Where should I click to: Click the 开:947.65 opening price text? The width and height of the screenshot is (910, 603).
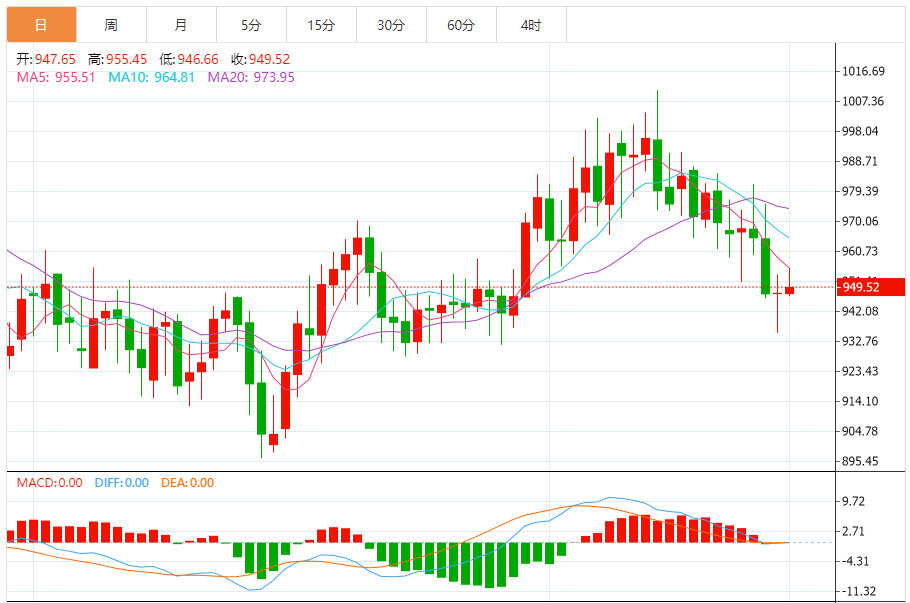(x=46, y=59)
